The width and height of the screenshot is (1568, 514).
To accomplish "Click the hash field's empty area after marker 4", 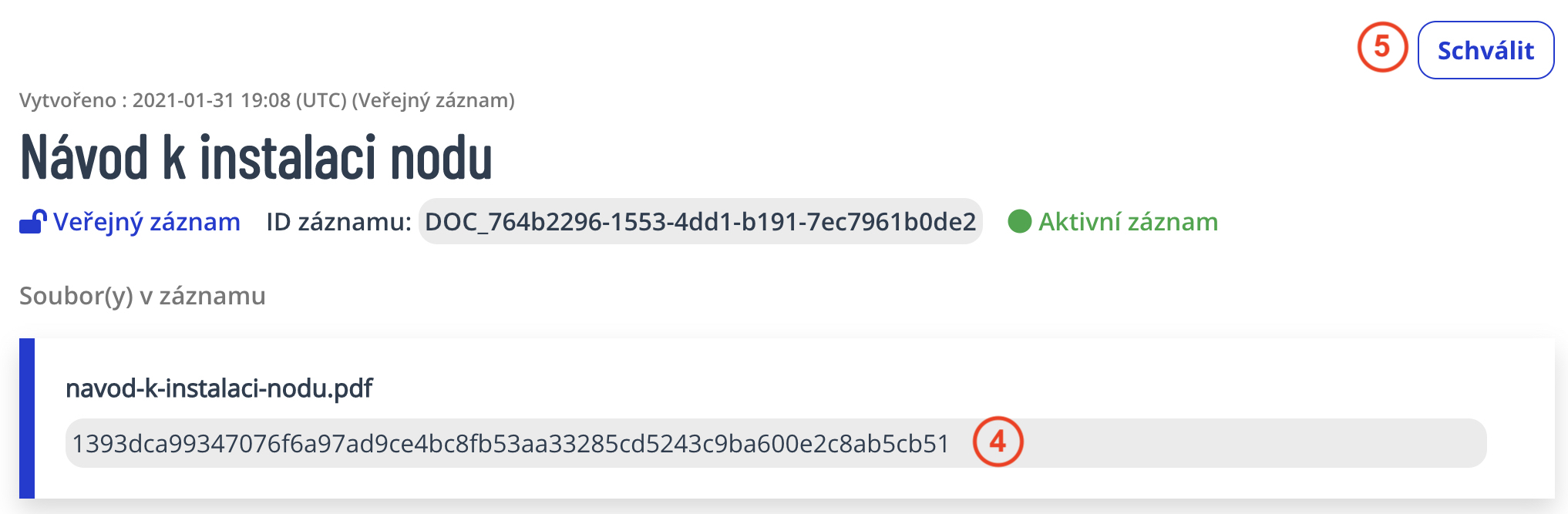I will click(x=1249, y=444).
